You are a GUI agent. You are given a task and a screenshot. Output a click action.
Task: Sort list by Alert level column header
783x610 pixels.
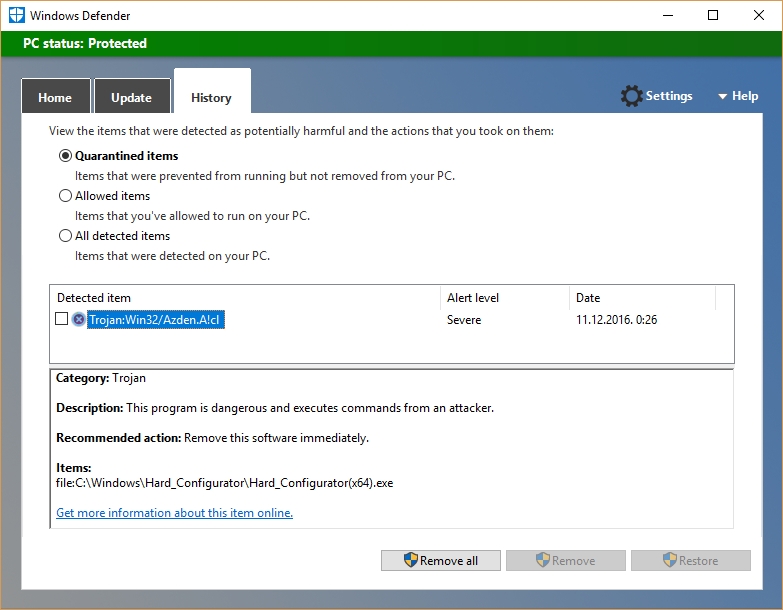[473, 298]
